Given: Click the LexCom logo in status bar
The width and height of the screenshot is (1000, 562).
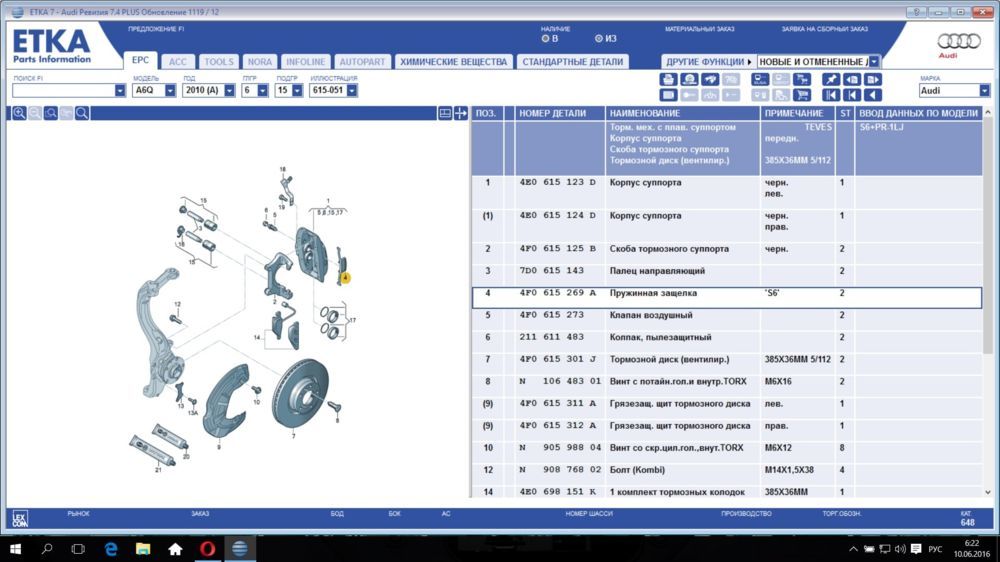Looking at the screenshot, I should 20,518.
